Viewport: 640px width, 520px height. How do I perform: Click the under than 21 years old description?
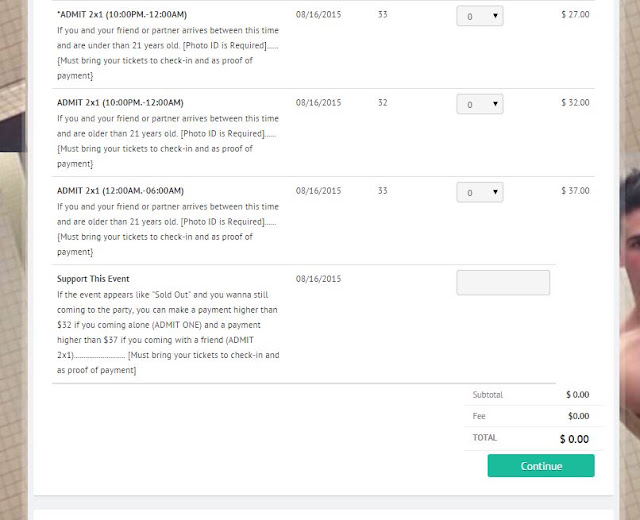coord(168,53)
